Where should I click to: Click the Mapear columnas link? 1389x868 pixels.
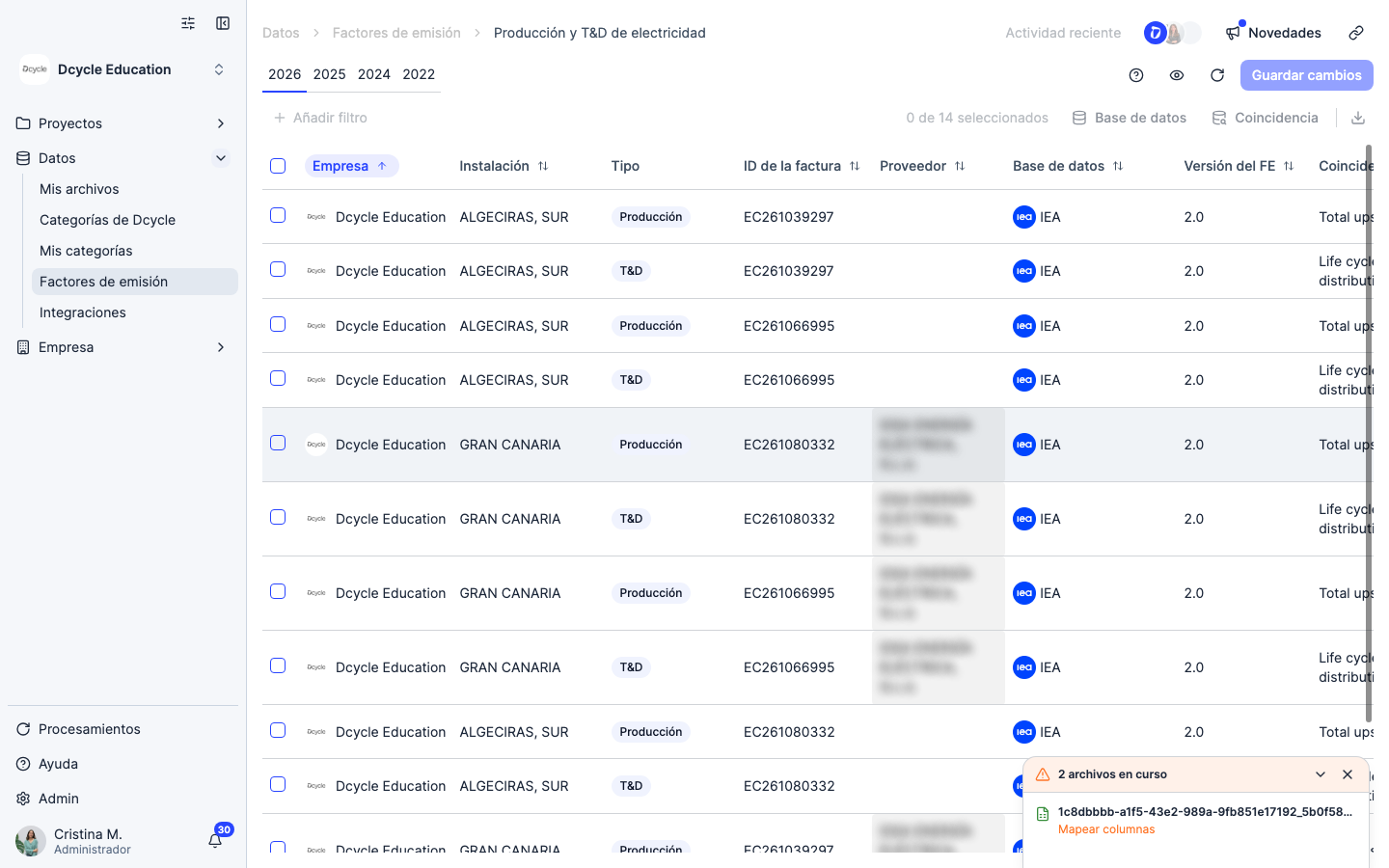[x=1106, y=829]
